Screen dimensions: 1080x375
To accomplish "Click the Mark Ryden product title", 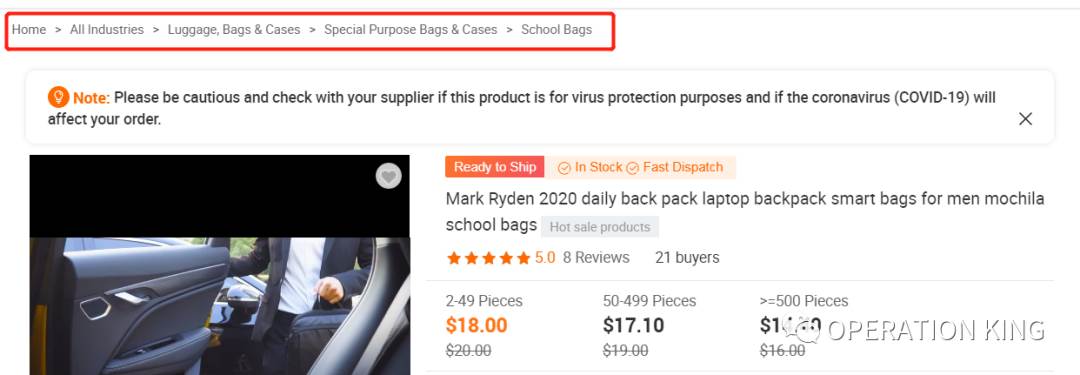I will pos(745,212).
